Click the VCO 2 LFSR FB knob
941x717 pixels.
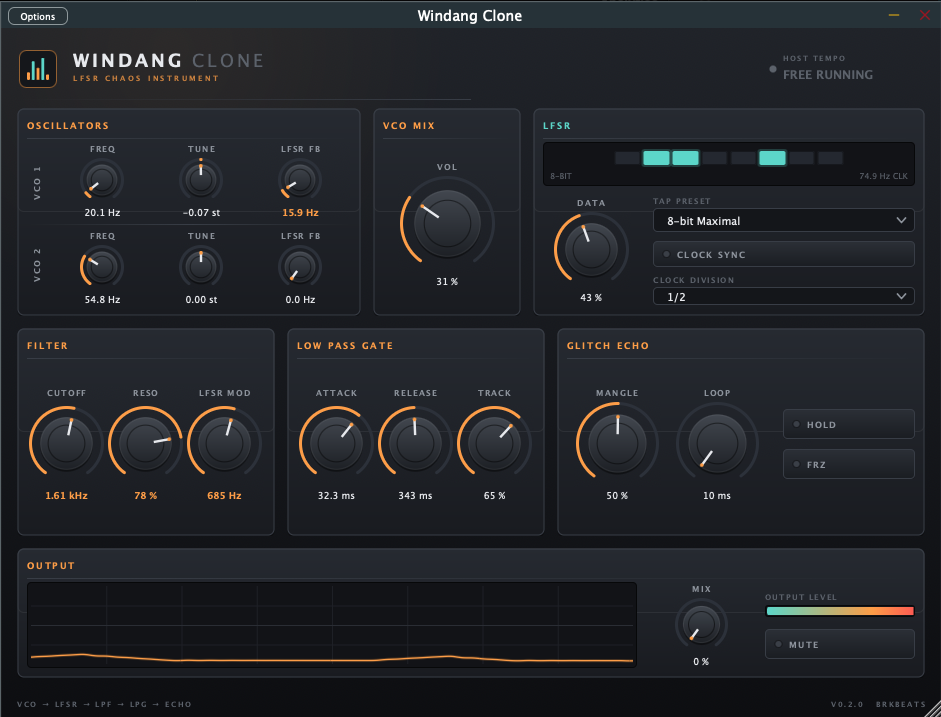[300, 267]
